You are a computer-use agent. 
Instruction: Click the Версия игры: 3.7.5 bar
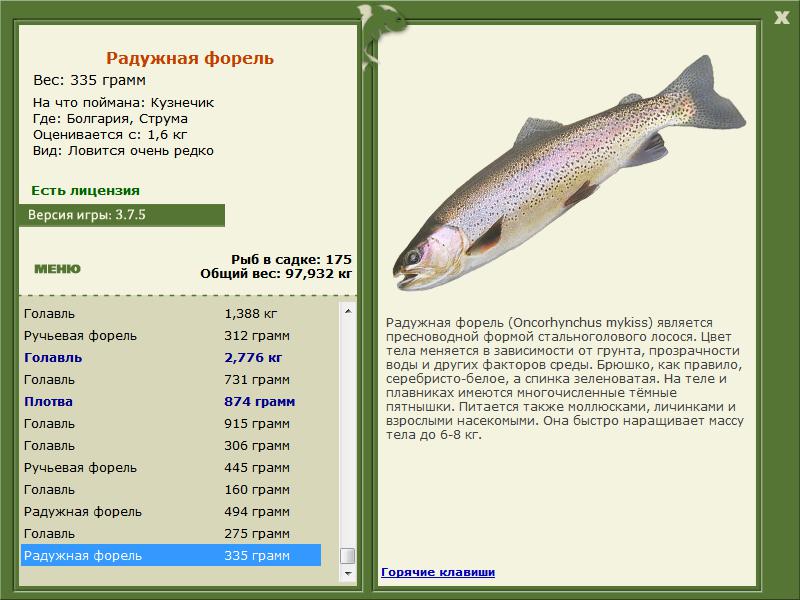click(122, 215)
